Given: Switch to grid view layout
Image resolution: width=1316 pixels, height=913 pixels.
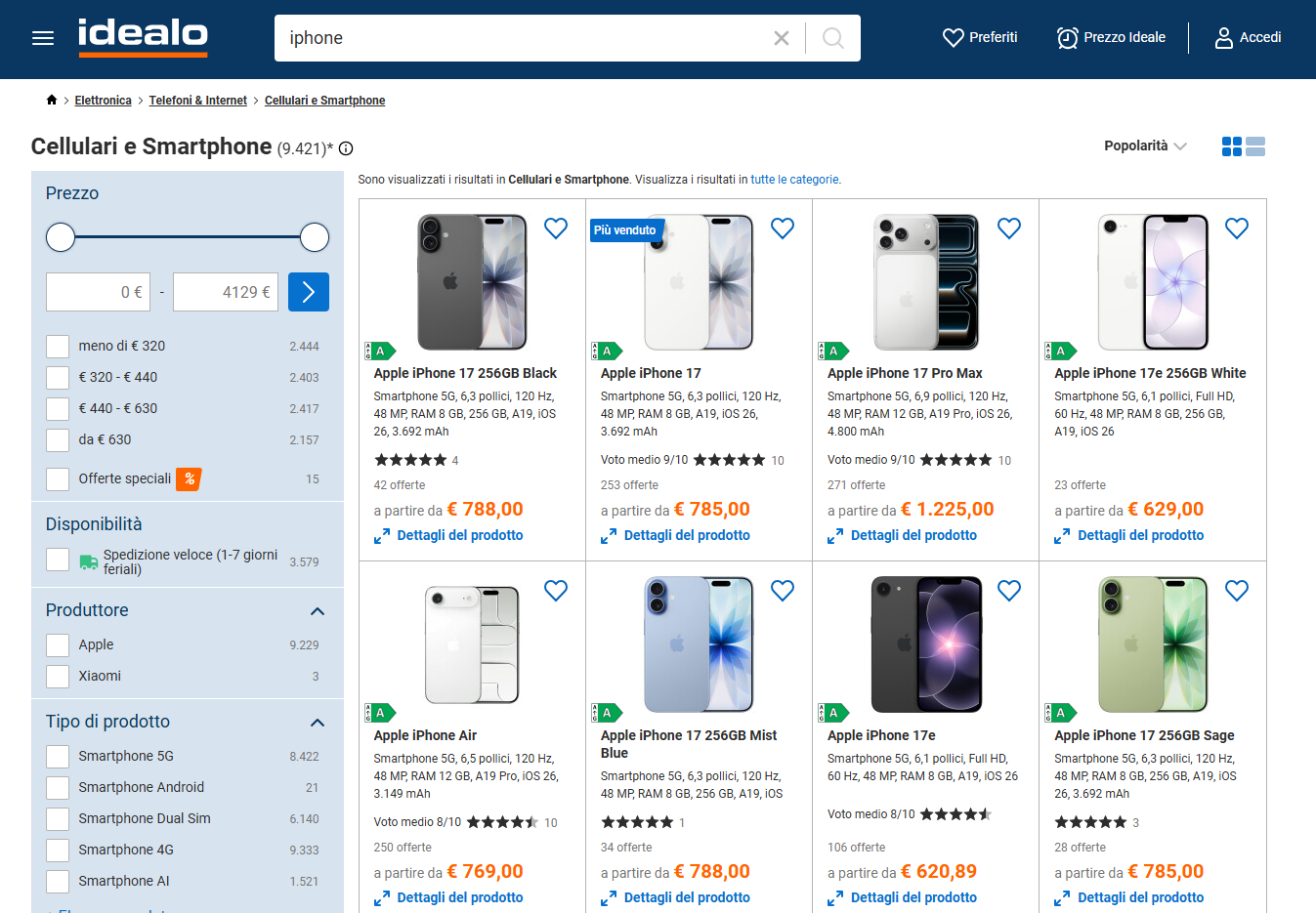Looking at the screenshot, I should [x=1232, y=146].
